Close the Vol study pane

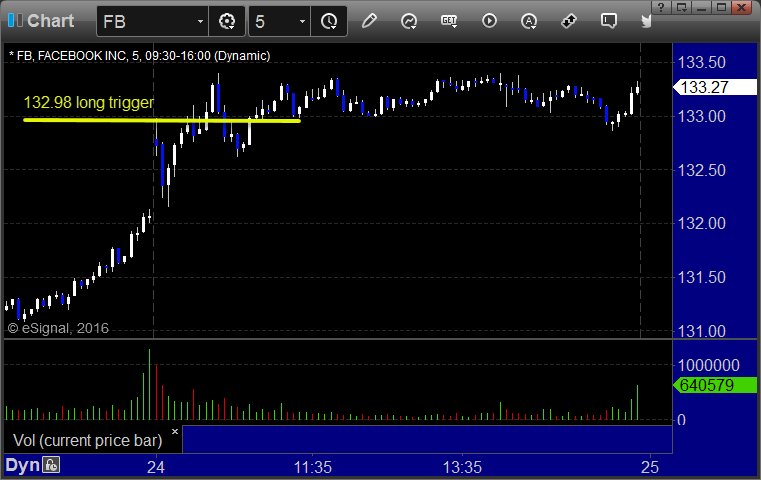click(175, 431)
